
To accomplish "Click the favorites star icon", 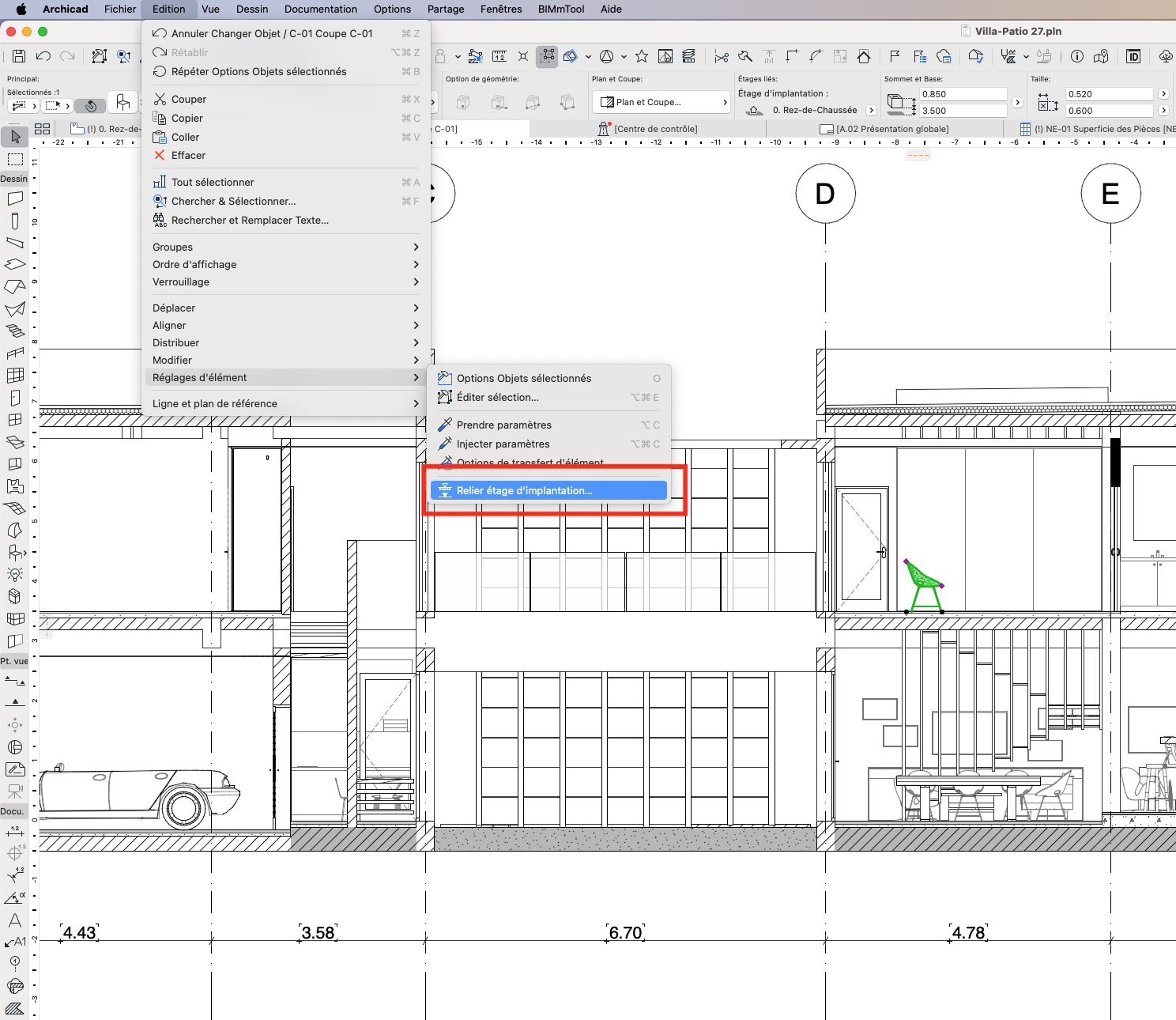I will (642, 56).
